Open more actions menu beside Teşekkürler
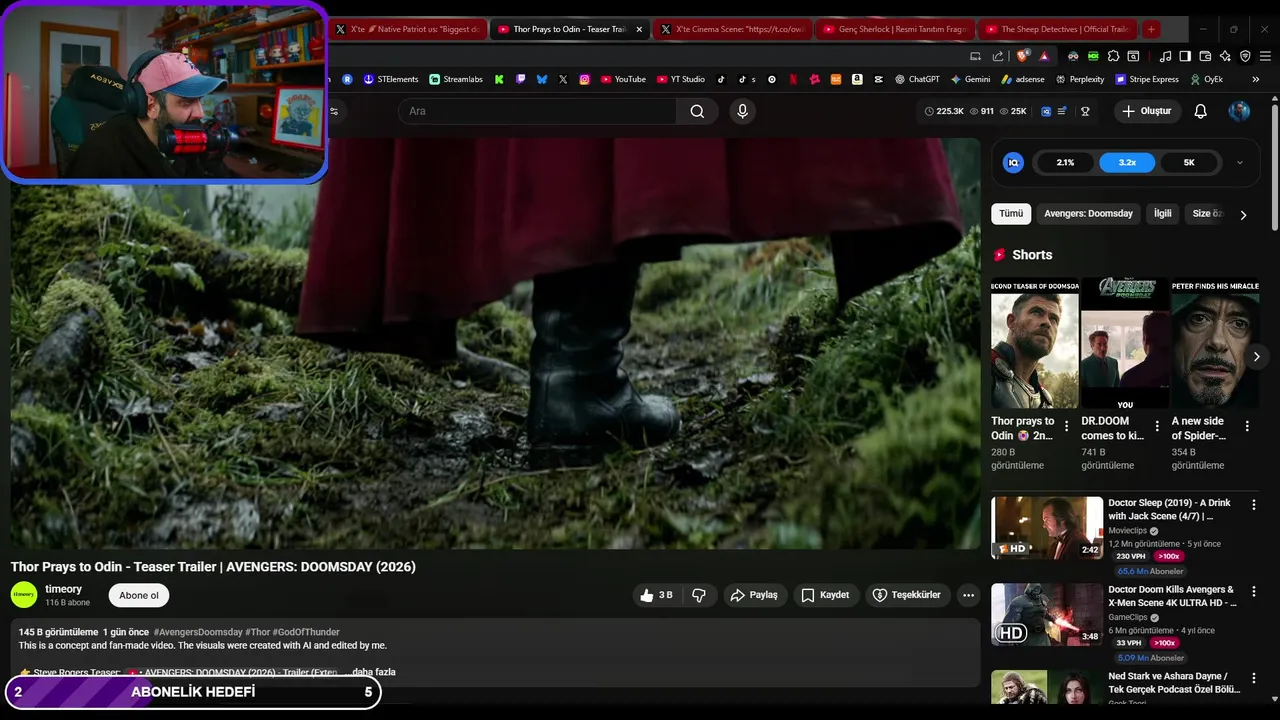The height and width of the screenshot is (720, 1280). [x=968, y=595]
